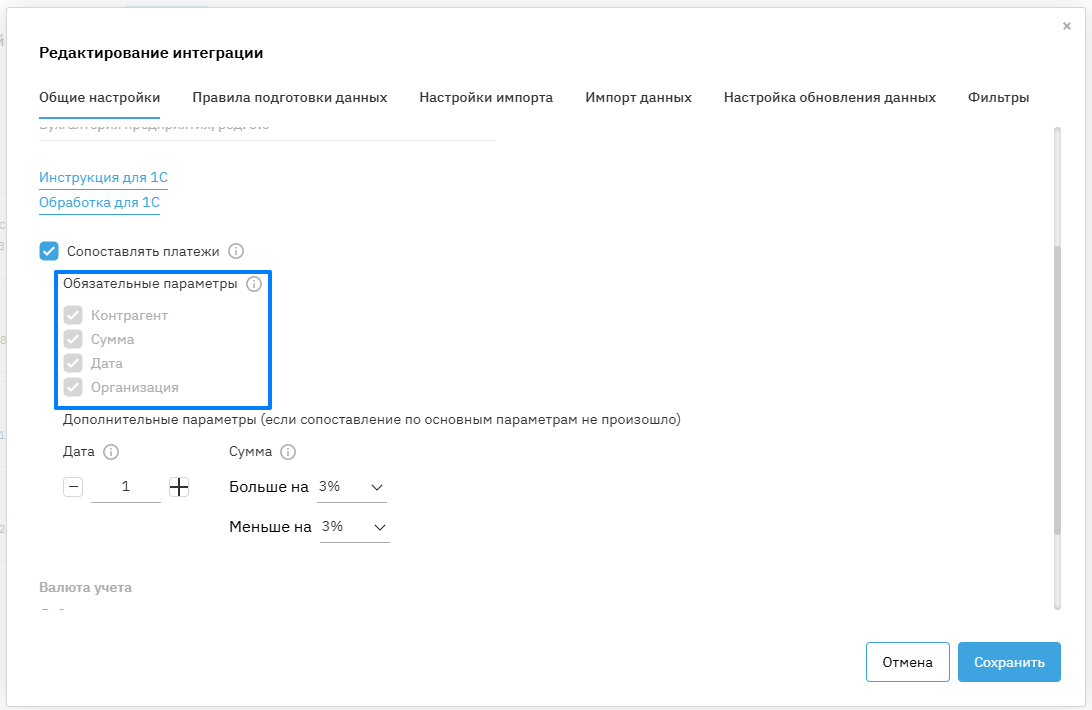Click info icon next to Сопоставлять платежи
Image resolution: width=1092 pixels, height=710 pixels.
pyautogui.click(x=236, y=252)
